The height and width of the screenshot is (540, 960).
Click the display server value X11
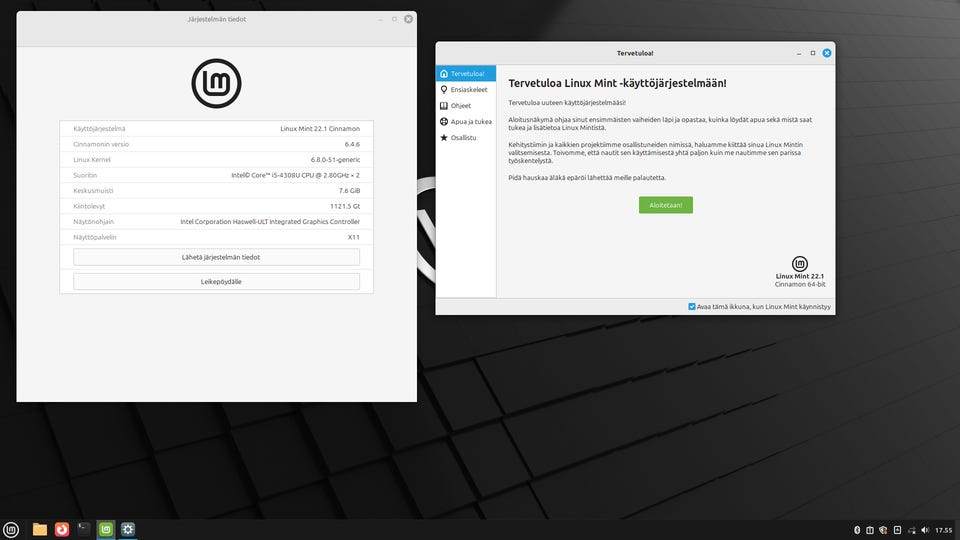pyautogui.click(x=354, y=237)
